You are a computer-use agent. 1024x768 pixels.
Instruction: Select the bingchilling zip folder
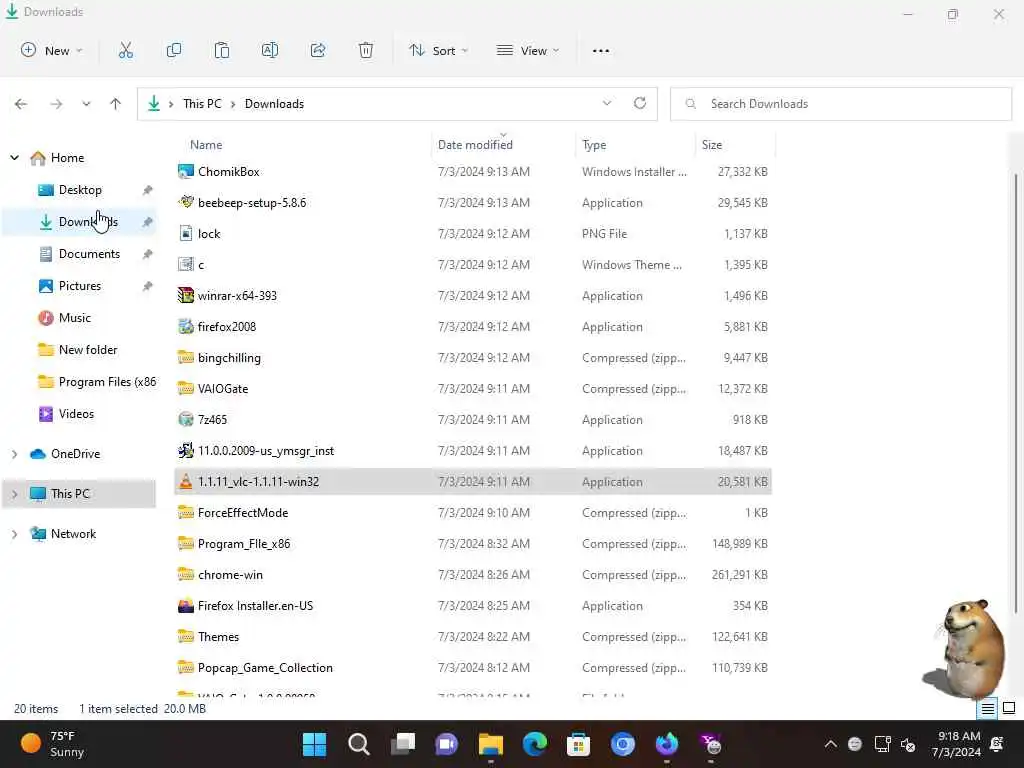473,357
